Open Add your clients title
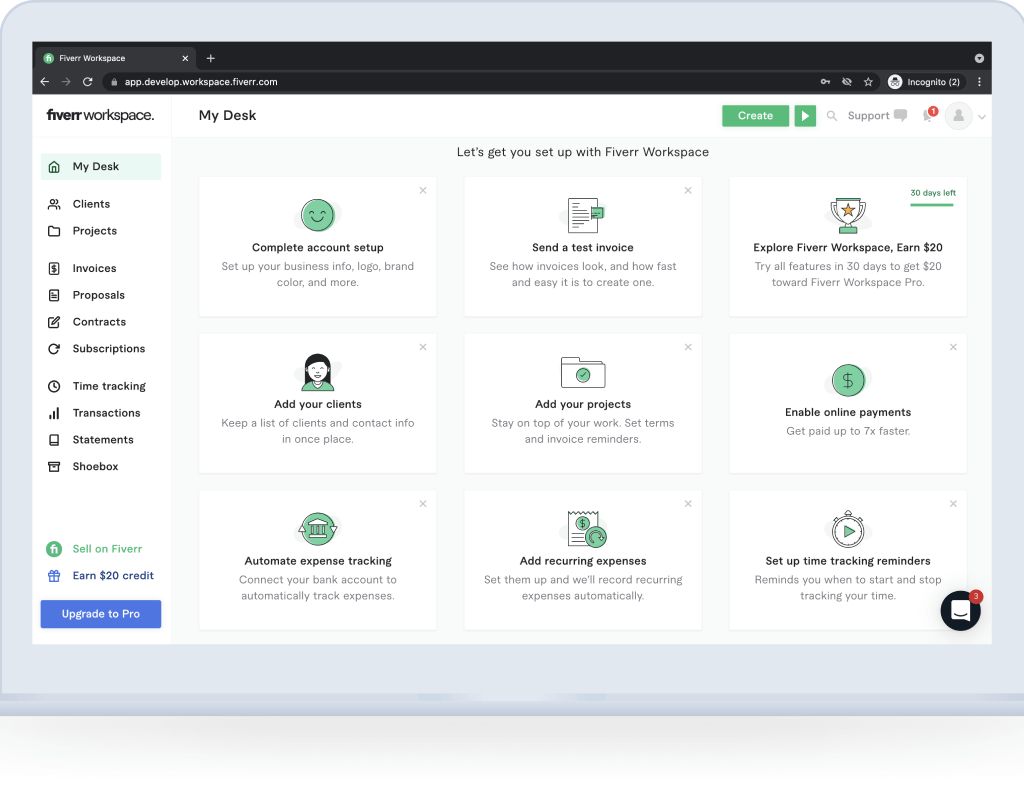The height and width of the screenshot is (800, 1024). click(317, 404)
